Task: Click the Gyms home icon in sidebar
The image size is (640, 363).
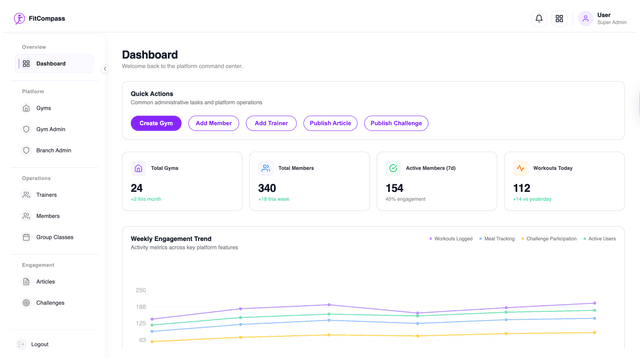Action: (26, 108)
